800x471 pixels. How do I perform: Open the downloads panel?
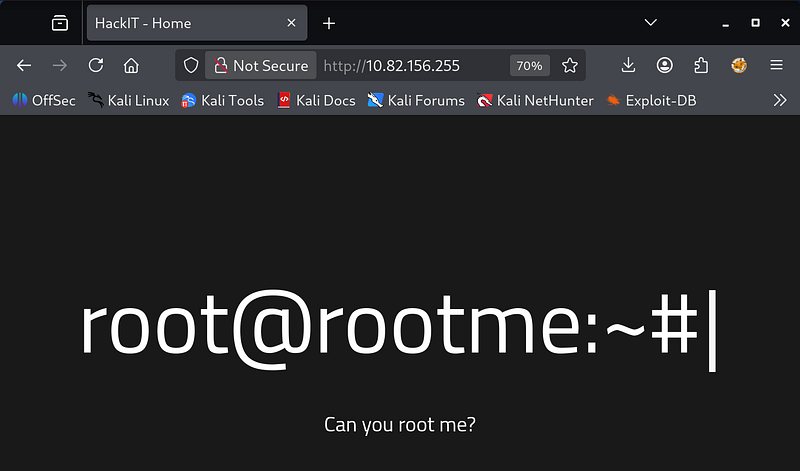[x=628, y=66]
